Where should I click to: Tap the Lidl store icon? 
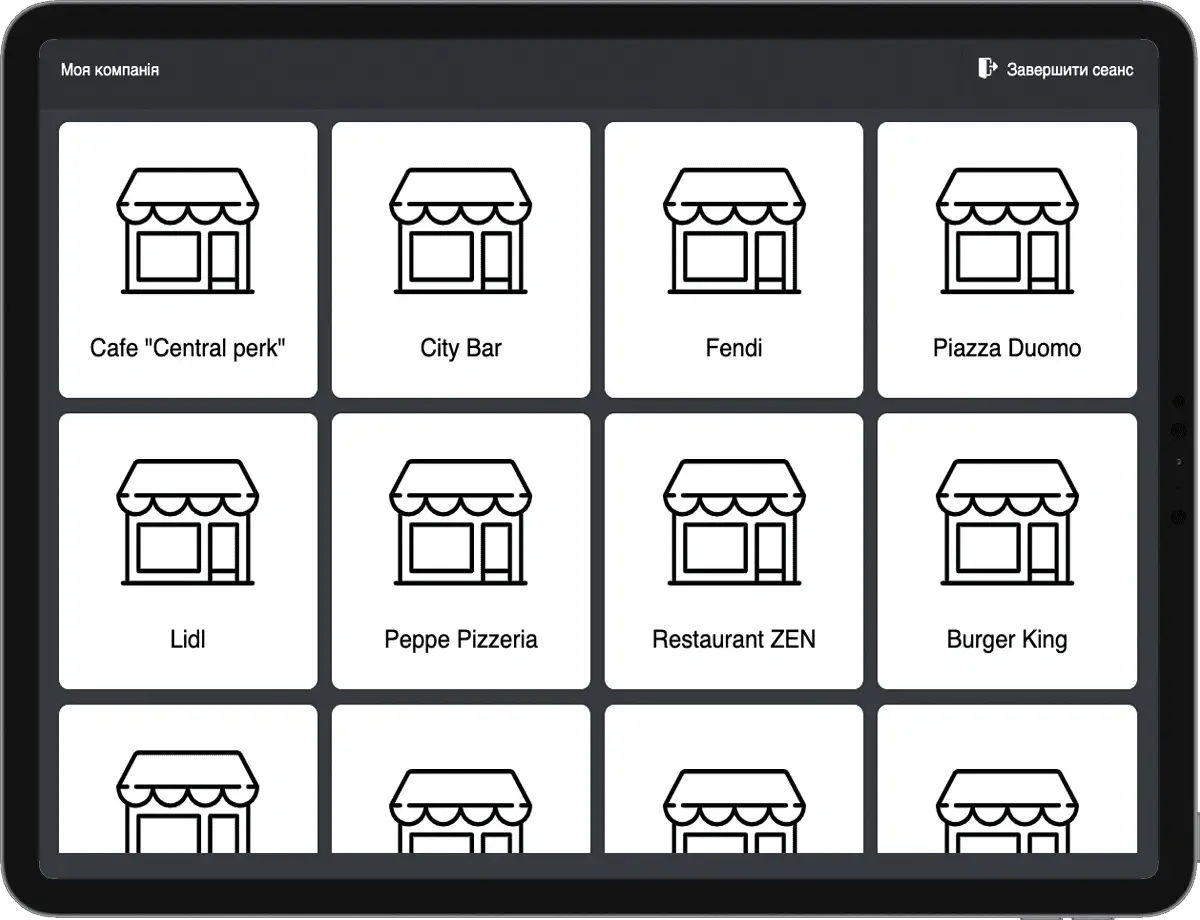point(188,522)
